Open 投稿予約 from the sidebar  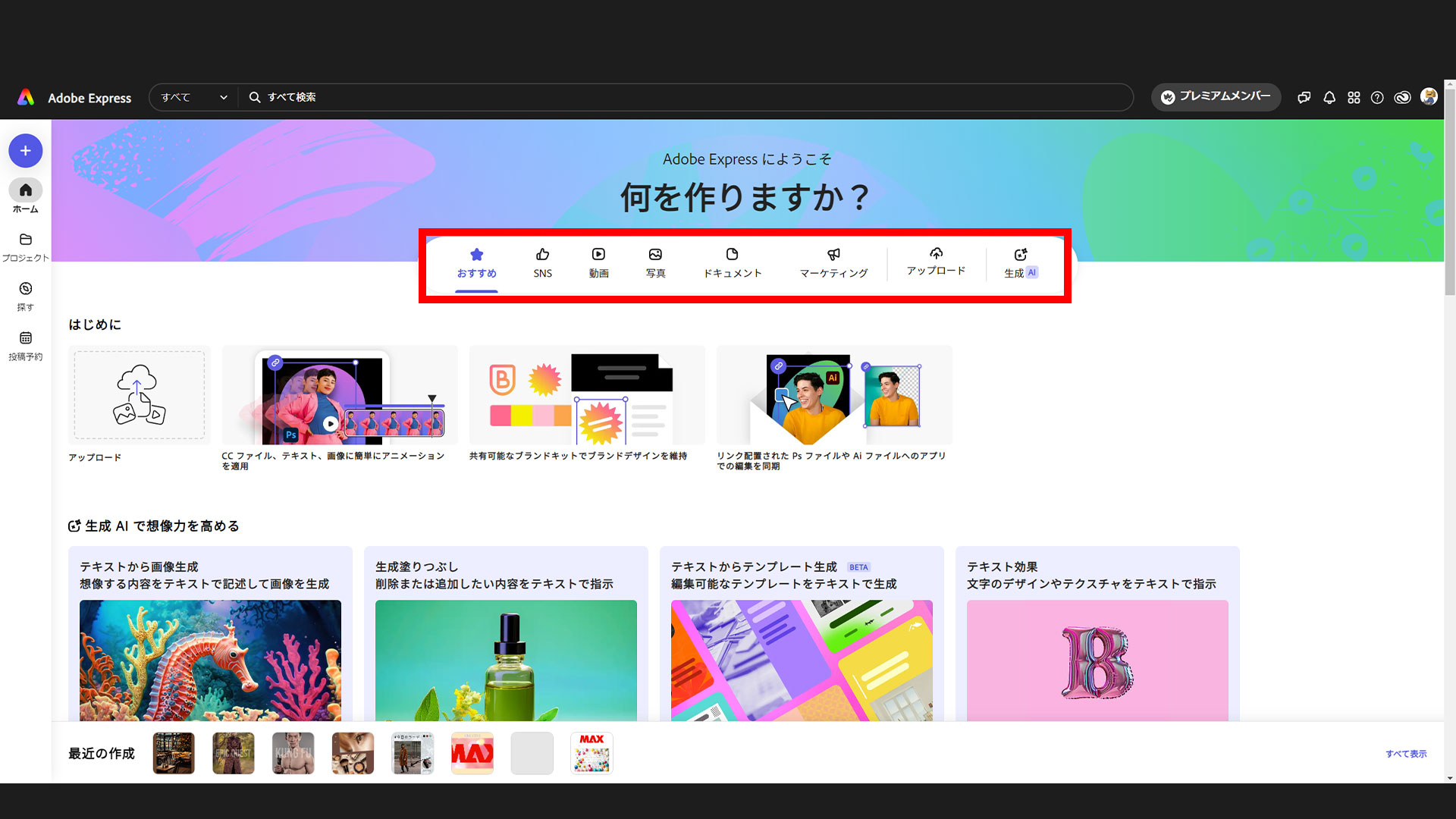click(25, 343)
